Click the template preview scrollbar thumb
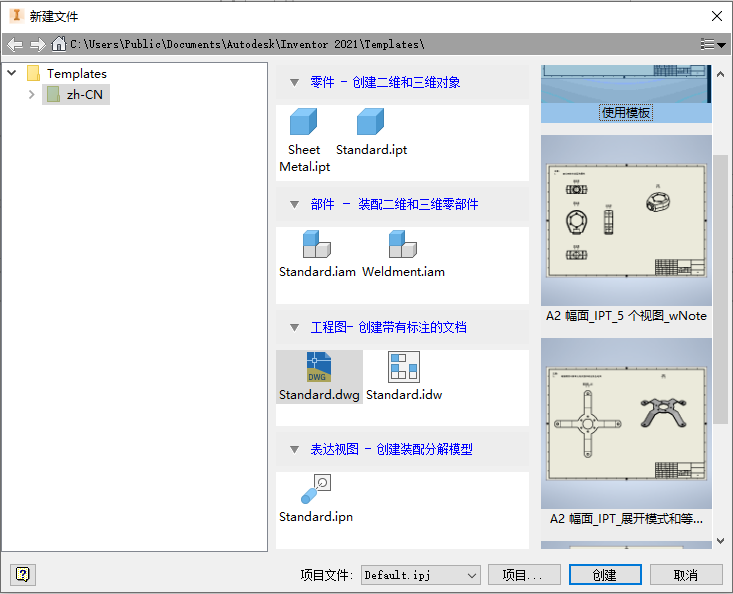The width and height of the screenshot is (733, 594). click(720, 290)
